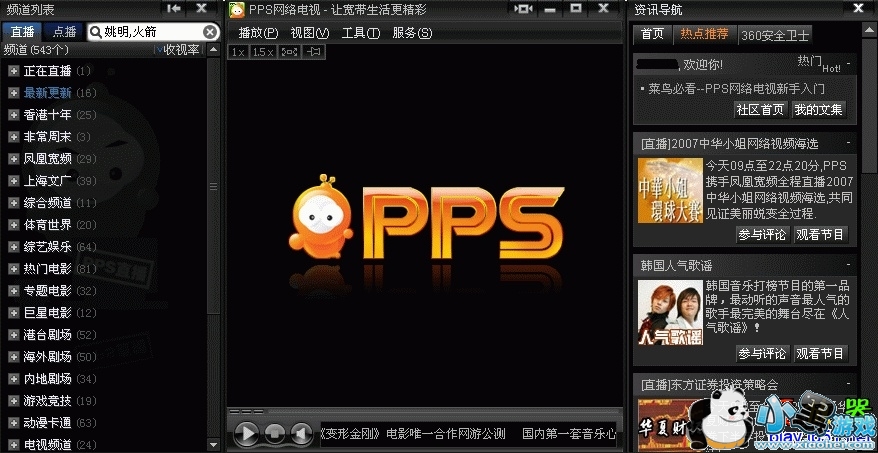Screen dimensions: 878x453
Task: Switch to the 热点推荐 tab
Action: coord(704,34)
